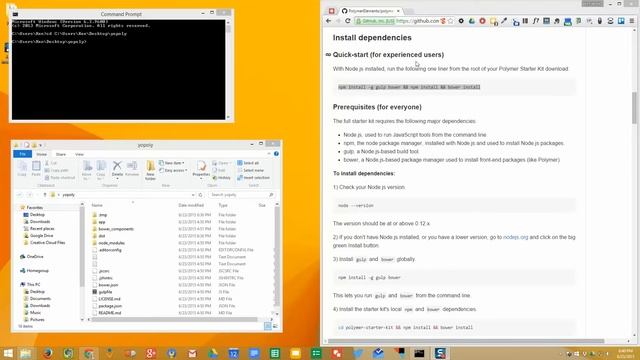Click the Search yopoly input field
This screenshot has width=640, height=360.
click(x=241, y=195)
